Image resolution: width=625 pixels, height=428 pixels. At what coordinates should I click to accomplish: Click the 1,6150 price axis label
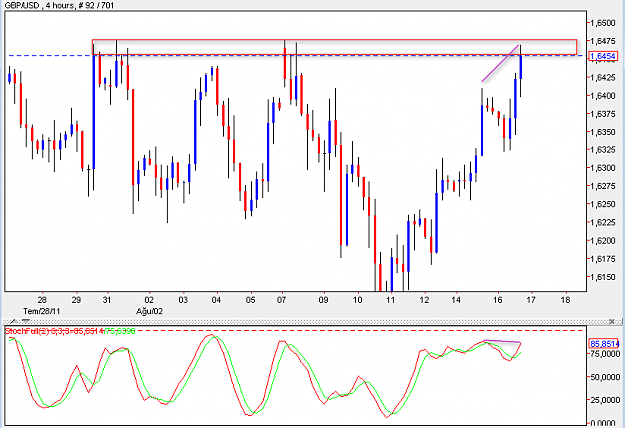click(x=604, y=277)
